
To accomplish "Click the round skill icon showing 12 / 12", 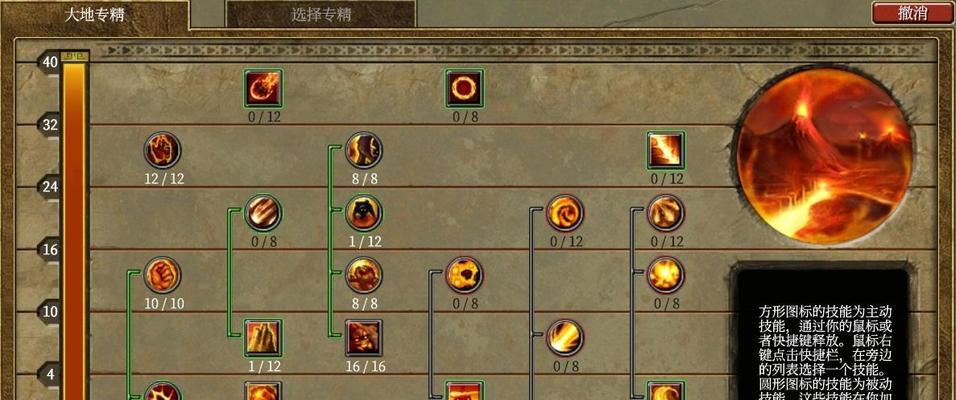I will (162, 150).
